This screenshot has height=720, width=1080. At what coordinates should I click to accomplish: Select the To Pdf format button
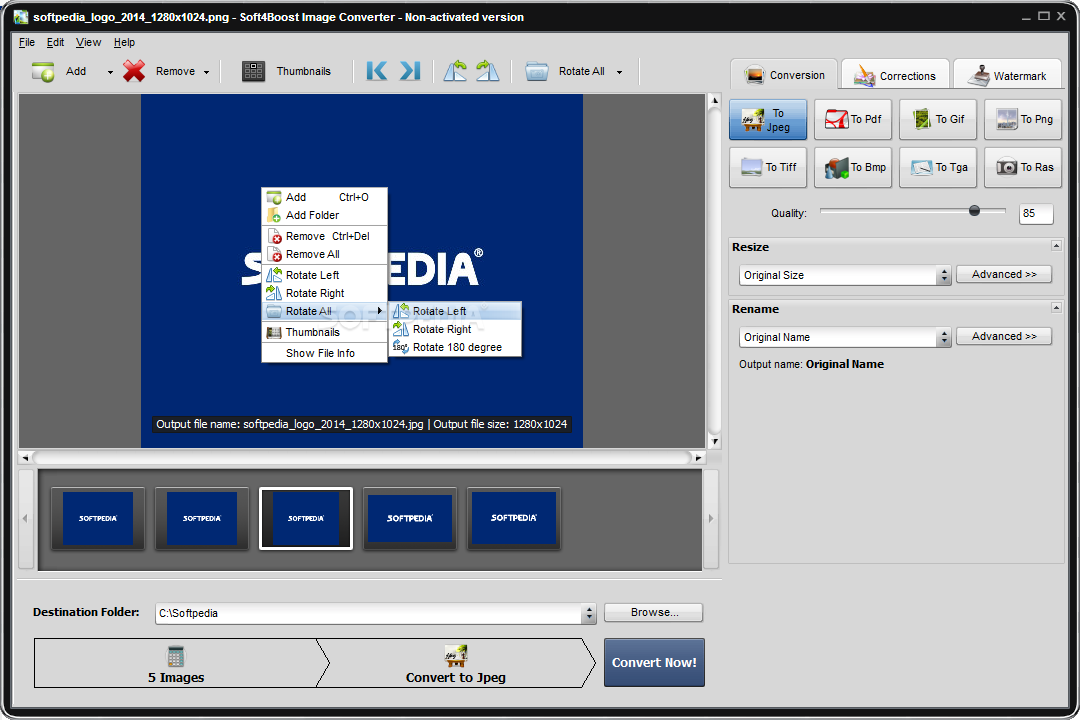(853, 119)
